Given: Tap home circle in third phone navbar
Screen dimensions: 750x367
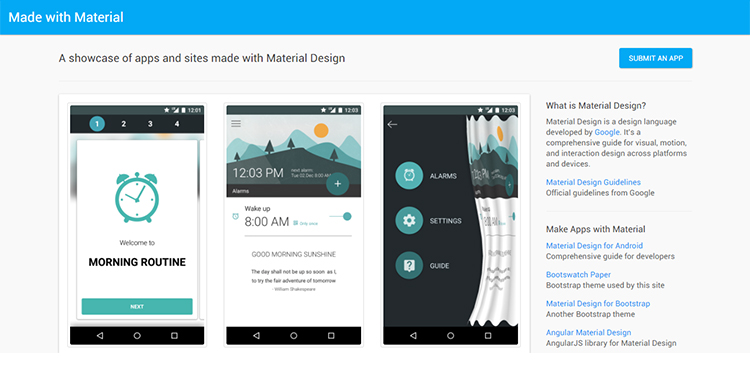Looking at the screenshot, I should coord(451,336).
